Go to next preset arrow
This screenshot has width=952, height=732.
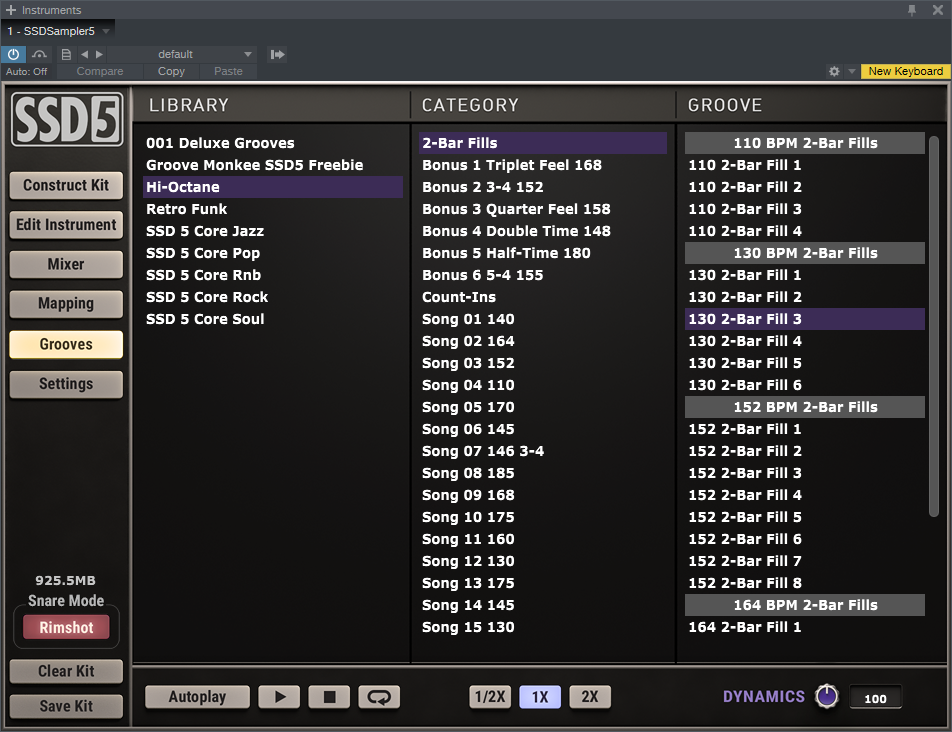click(99, 54)
